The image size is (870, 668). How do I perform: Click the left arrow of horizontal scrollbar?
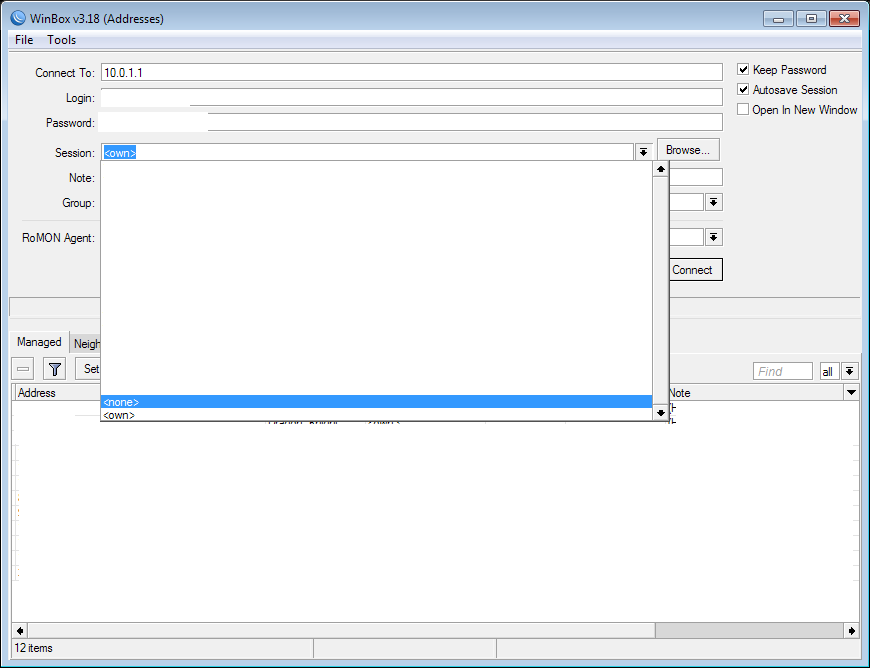(20, 630)
